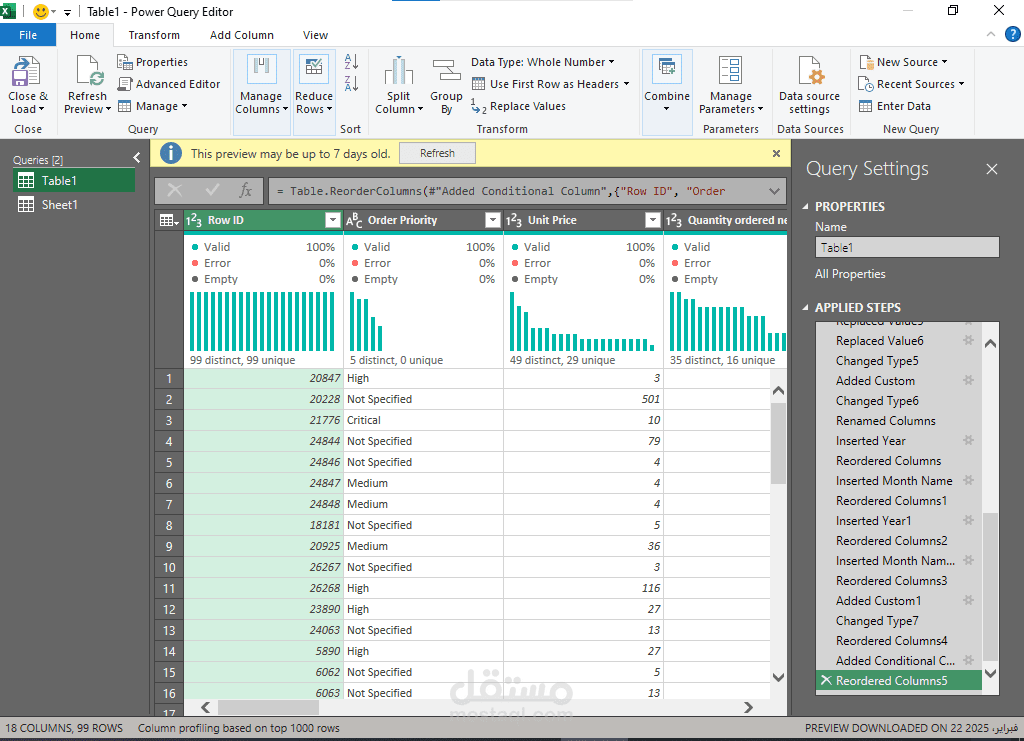Open the Data Type: Whole Number dropdown
The width and height of the screenshot is (1024, 741).
click(x=543, y=62)
